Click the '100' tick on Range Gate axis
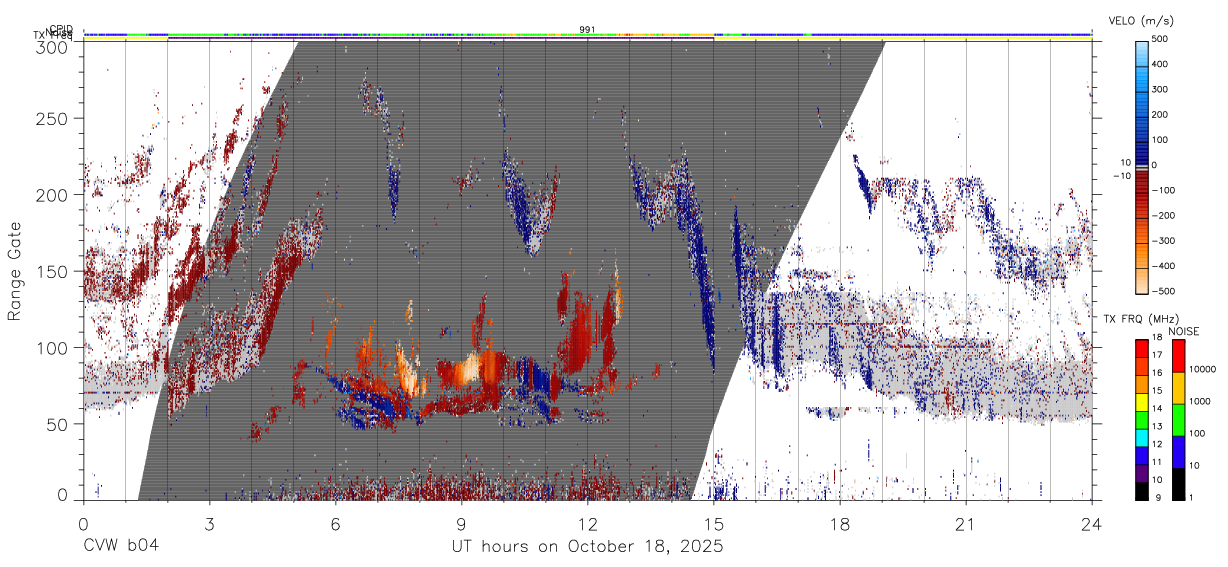This screenshot has height=567, width=1228. point(53,348)
